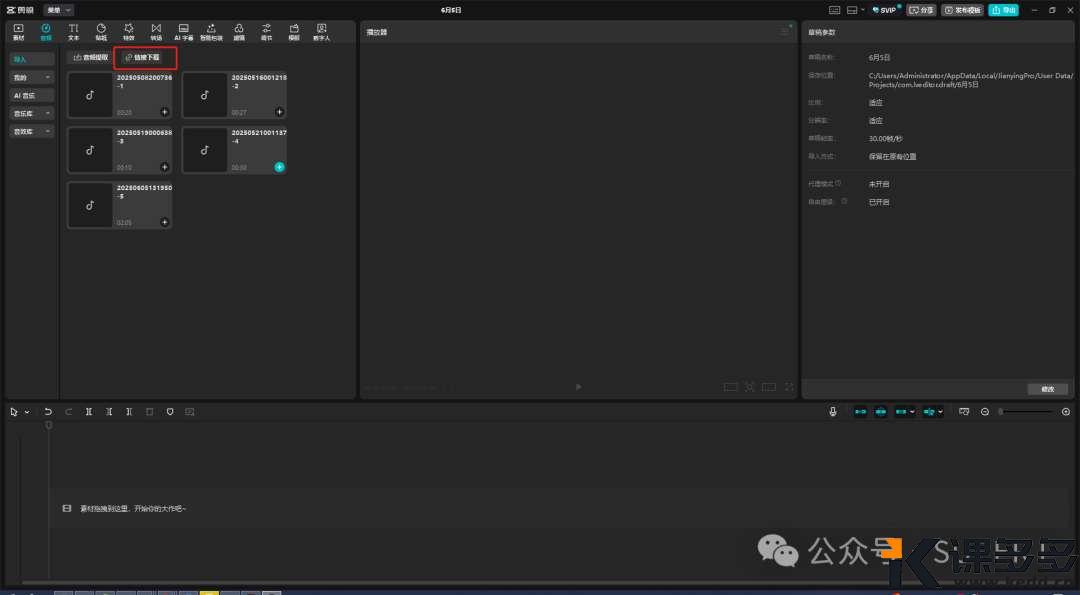Image resolution: width=1080 pixels, height=595 pixels.
Task: Toggle main track magnet snapping
Action: pos(860,412)
